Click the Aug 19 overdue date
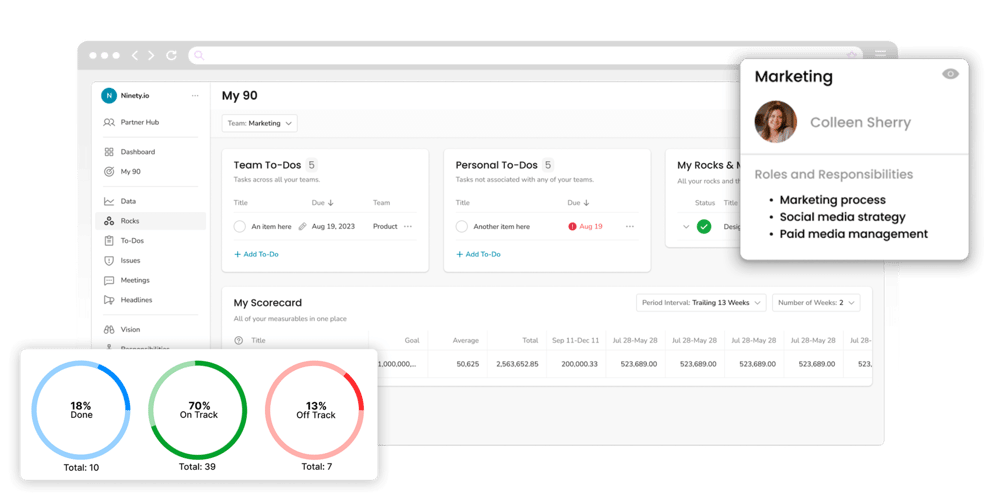 tap(591, 226)
